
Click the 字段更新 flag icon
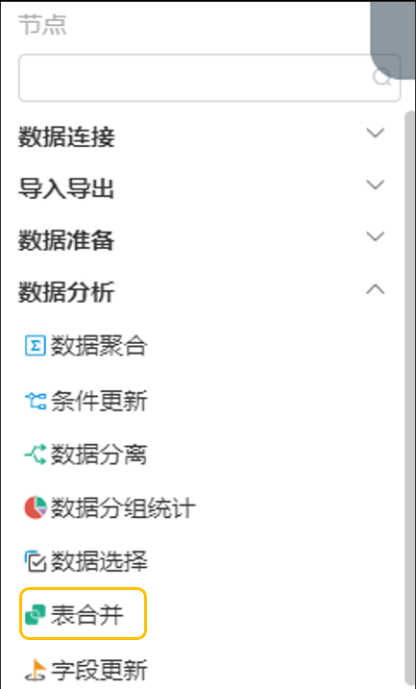click(x=35, y=670)
